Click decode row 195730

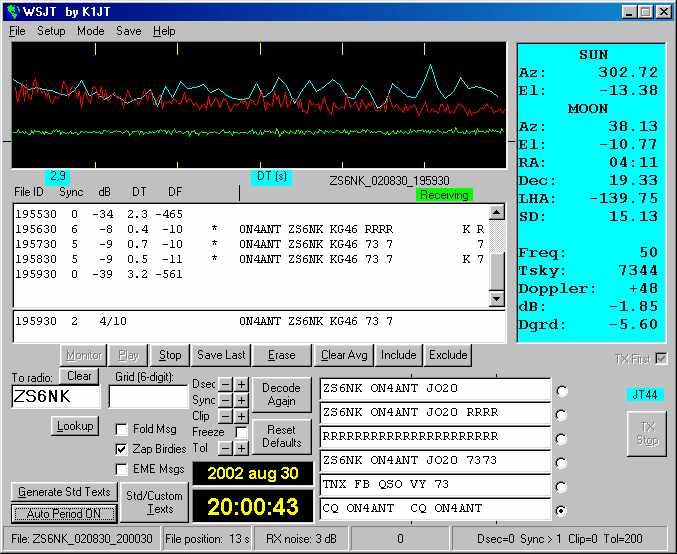tap(250, 244)
